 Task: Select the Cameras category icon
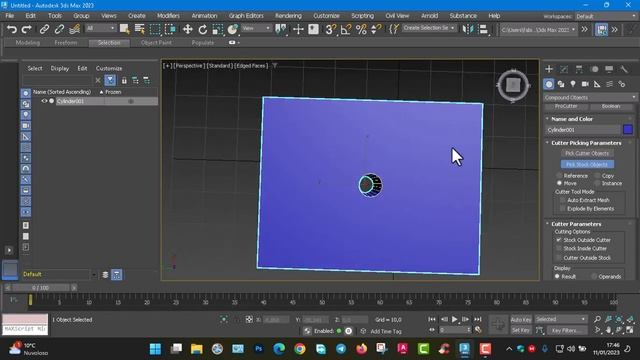(585, 84)
